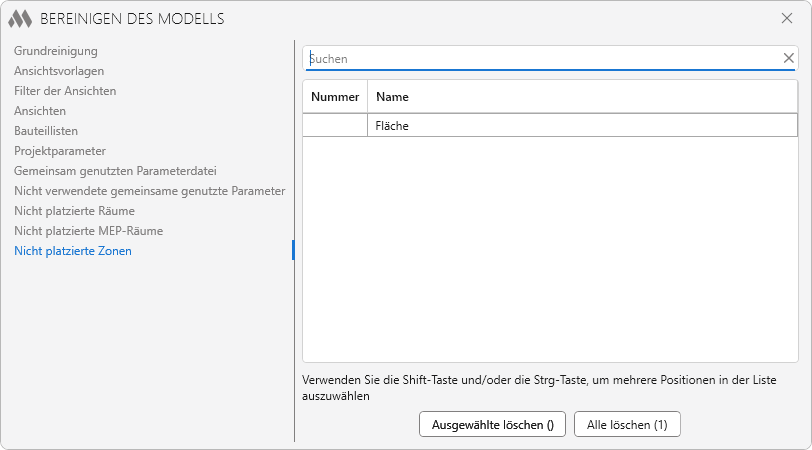812x450 pixels.
Task: Clear the search field with X icon
Action: pos(788,59)
